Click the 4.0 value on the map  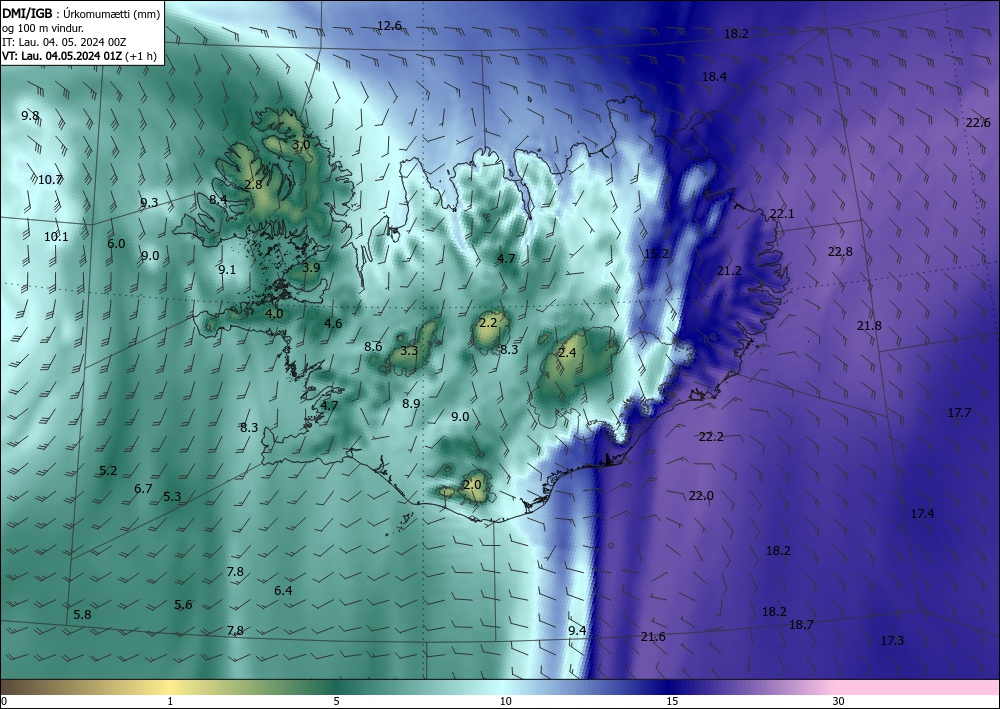[x=274, y=314]
